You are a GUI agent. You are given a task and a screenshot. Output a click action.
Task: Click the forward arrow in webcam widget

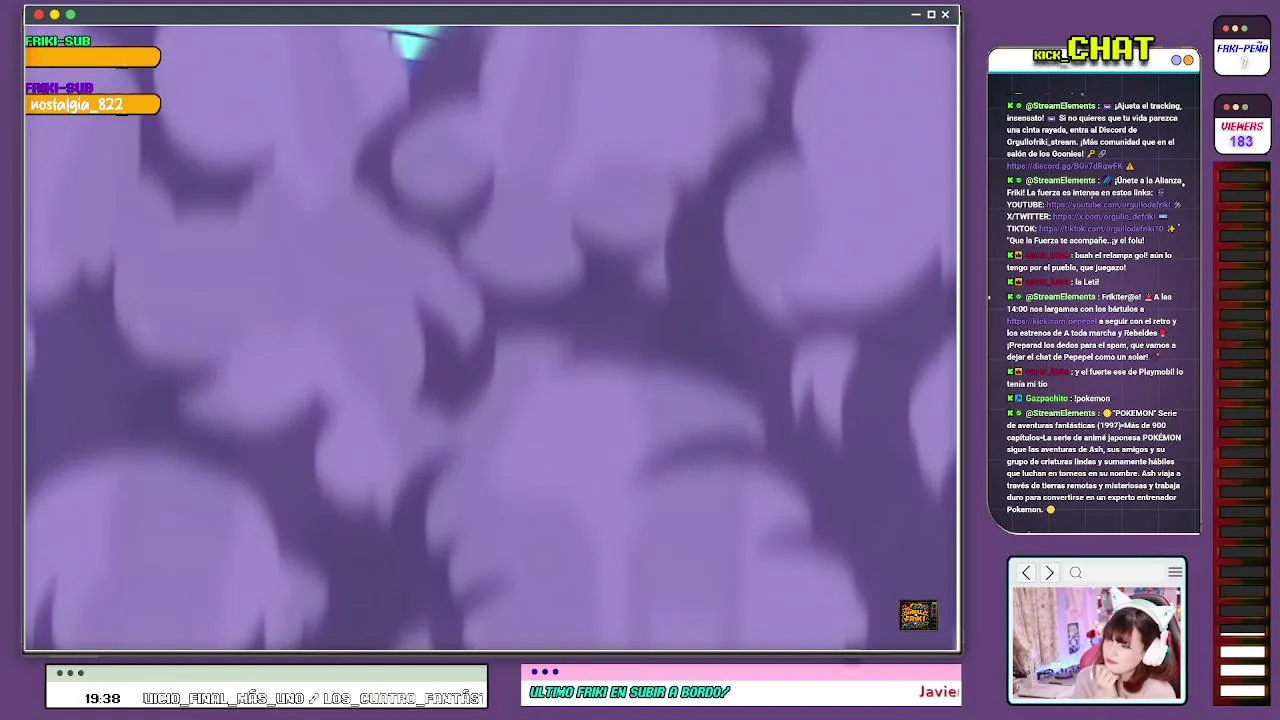1049,573
